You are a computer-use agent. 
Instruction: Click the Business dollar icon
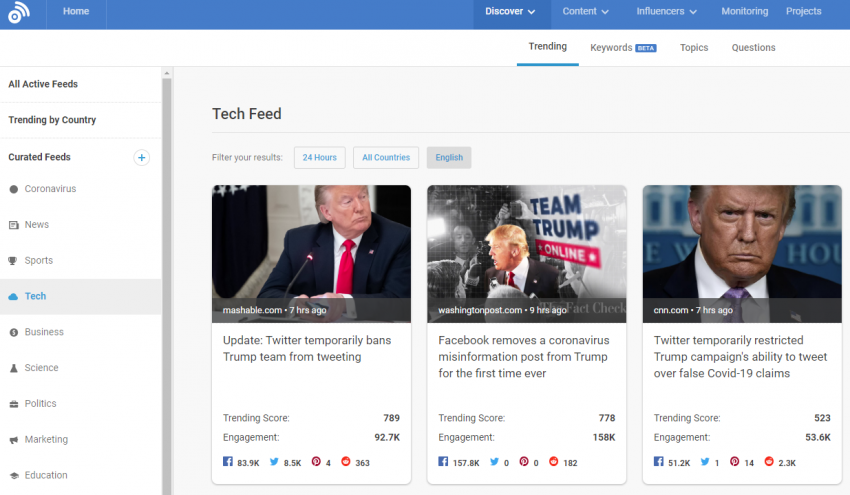pos(14,332)
